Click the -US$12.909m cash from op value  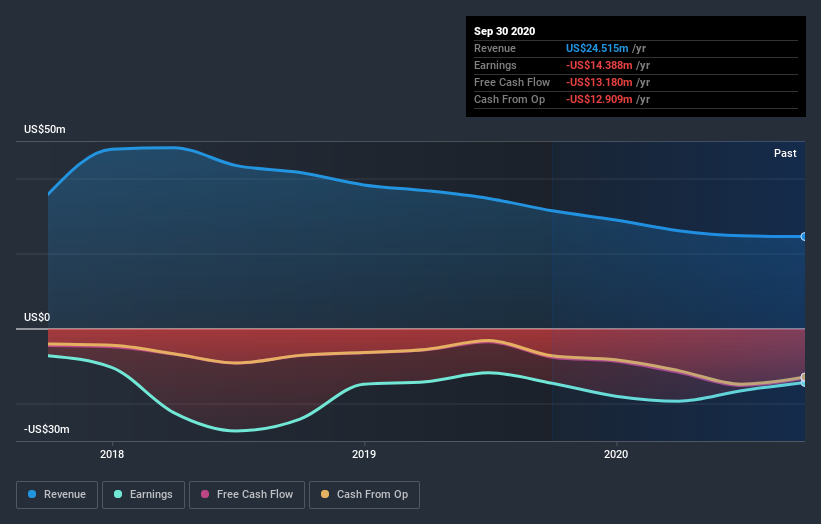[x=599, y=99]
